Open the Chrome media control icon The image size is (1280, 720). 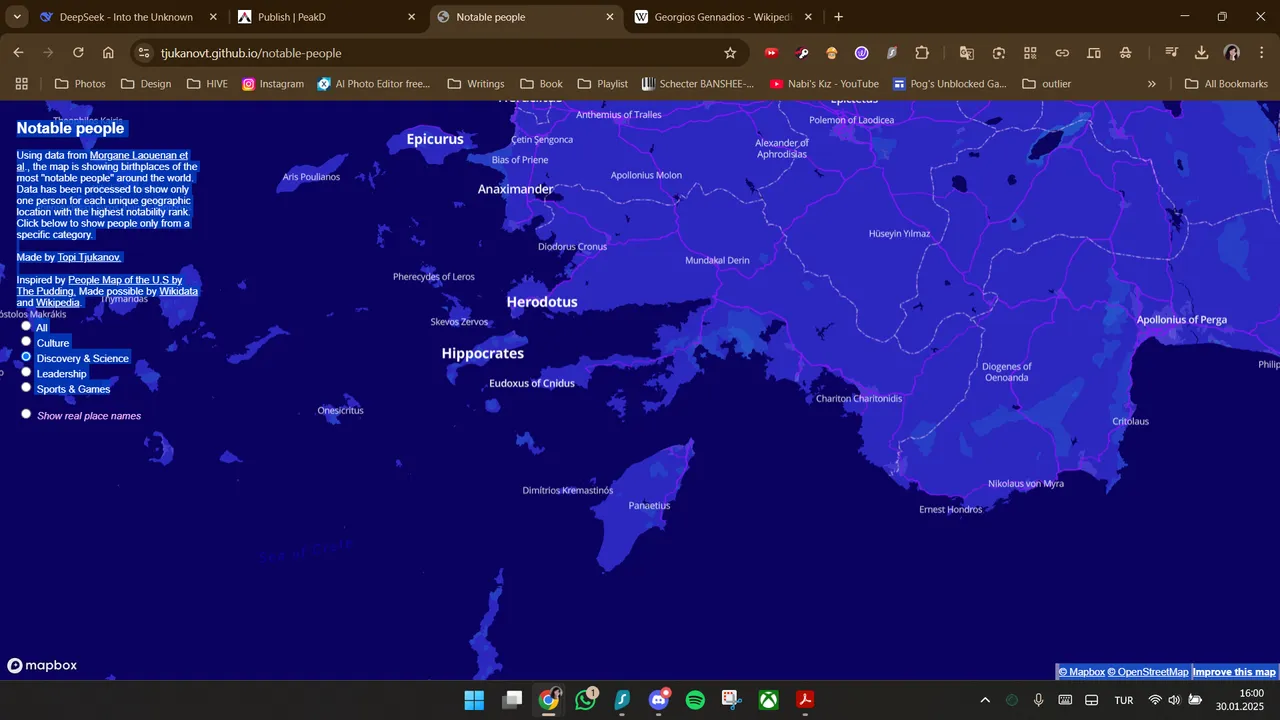tap(1171, 53)
